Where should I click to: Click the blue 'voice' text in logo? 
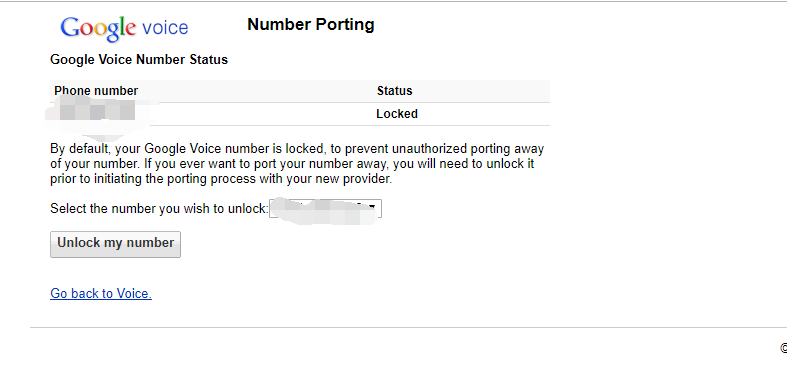[x=165, y=27]
